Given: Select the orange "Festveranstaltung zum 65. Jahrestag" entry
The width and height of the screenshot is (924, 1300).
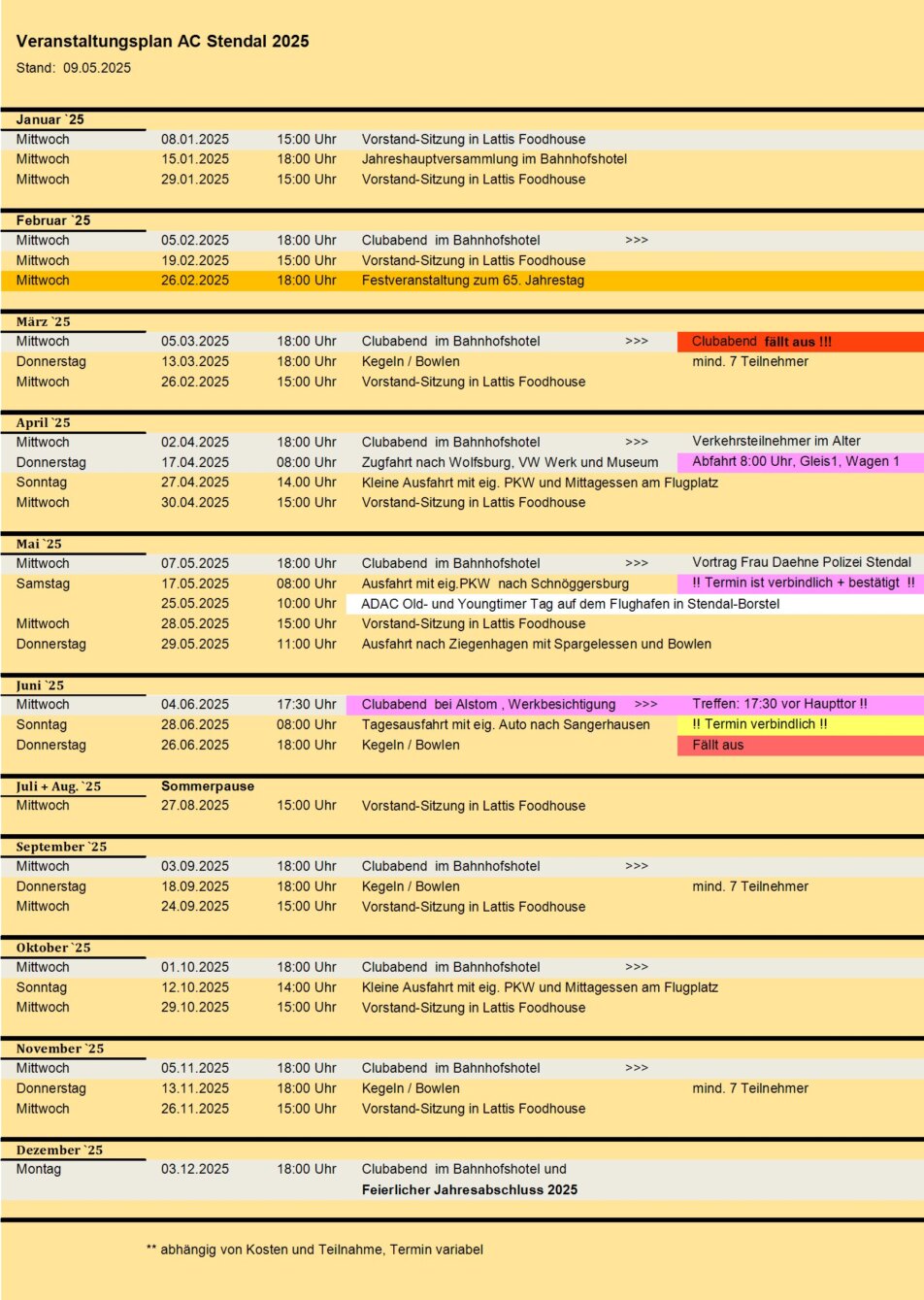Looking at the screenshot, I should 473,281.
